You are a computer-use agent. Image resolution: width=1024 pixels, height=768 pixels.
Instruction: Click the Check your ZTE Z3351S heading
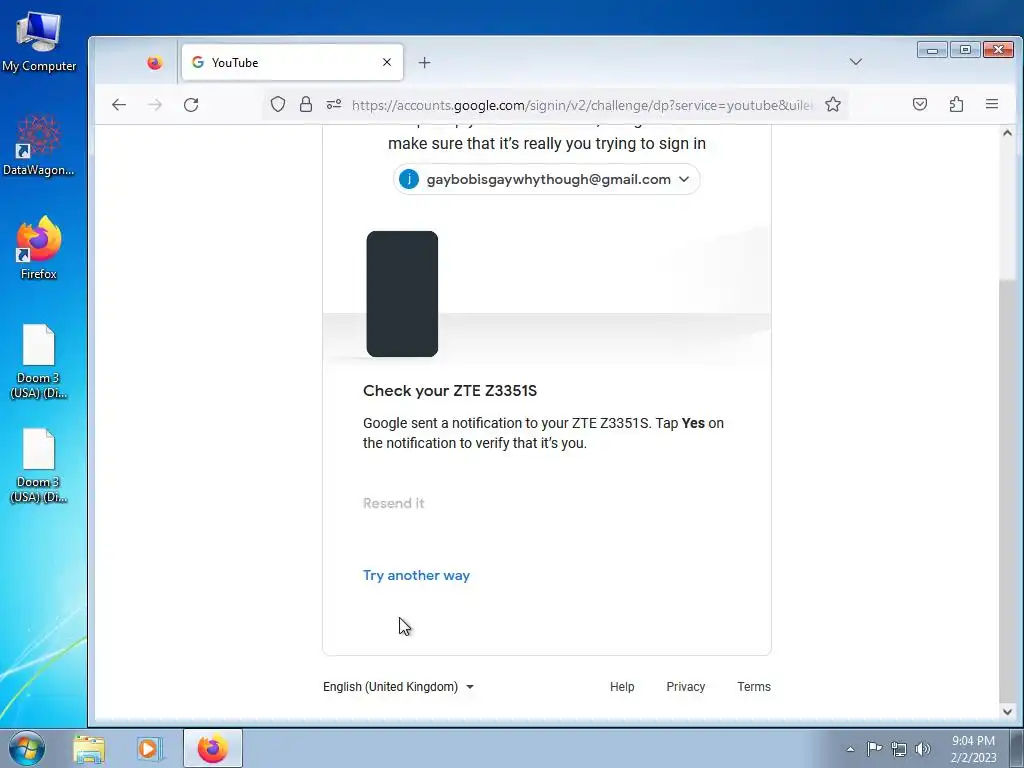tap(450, 391)
